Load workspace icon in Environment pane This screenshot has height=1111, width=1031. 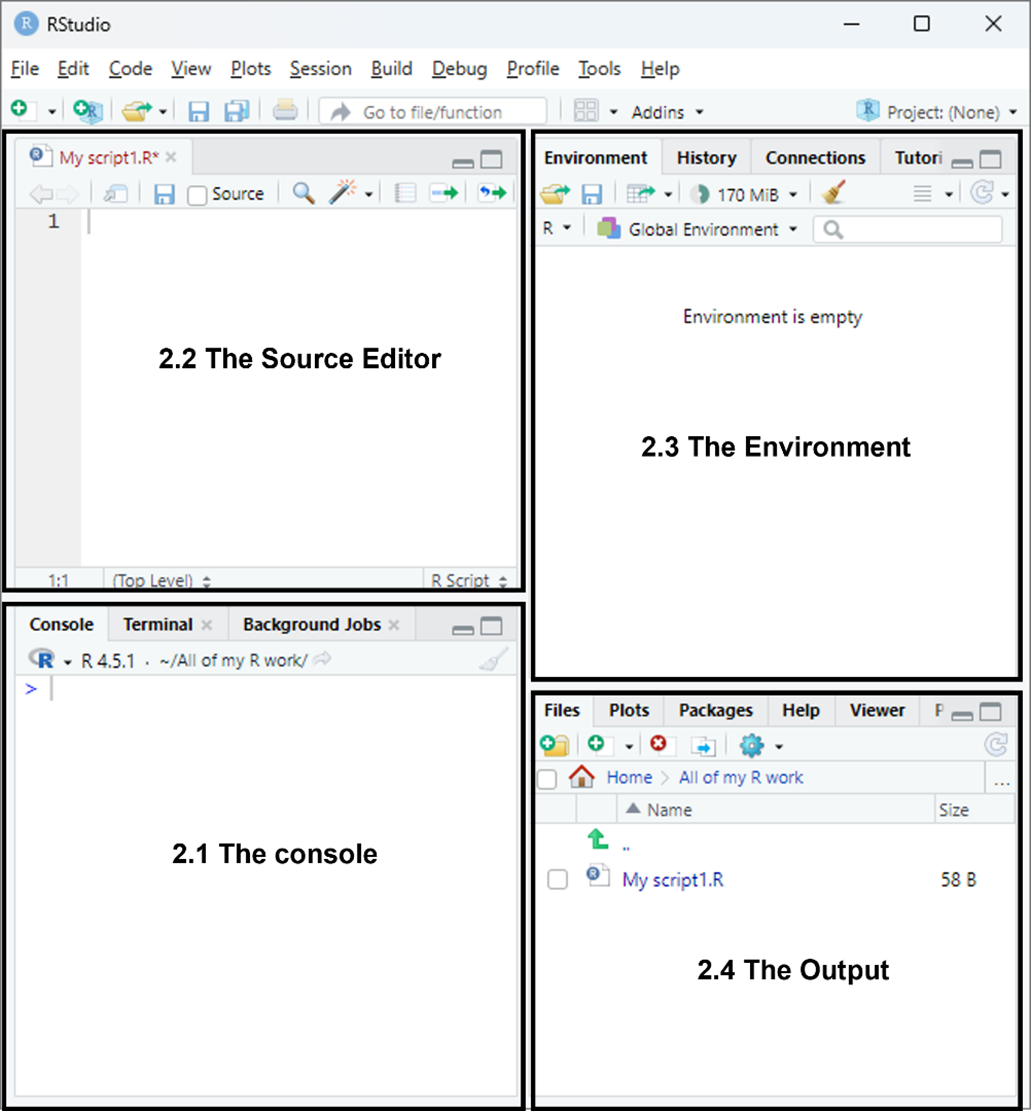555,193
